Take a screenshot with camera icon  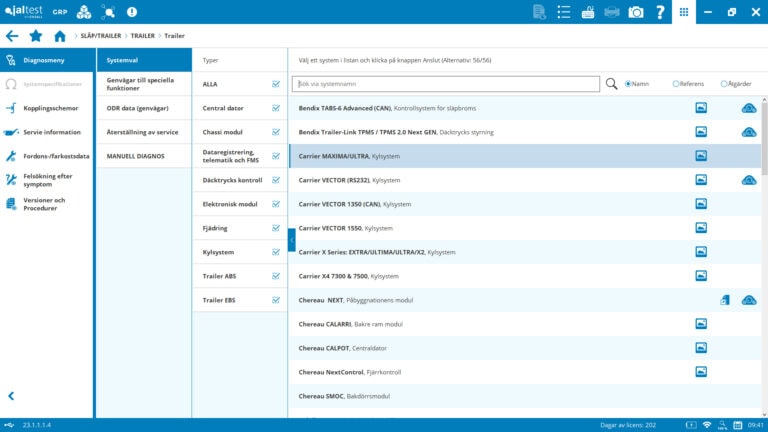(636, 12)
